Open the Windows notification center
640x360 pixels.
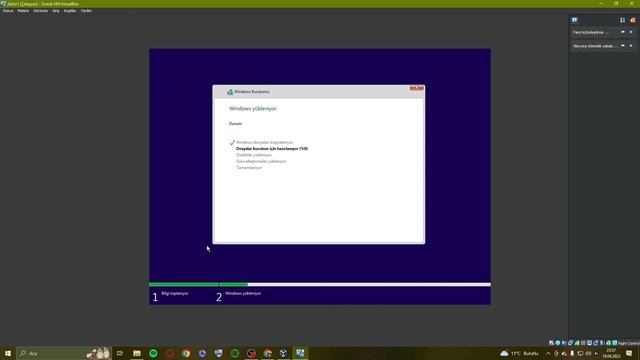(x=629, y=353)
